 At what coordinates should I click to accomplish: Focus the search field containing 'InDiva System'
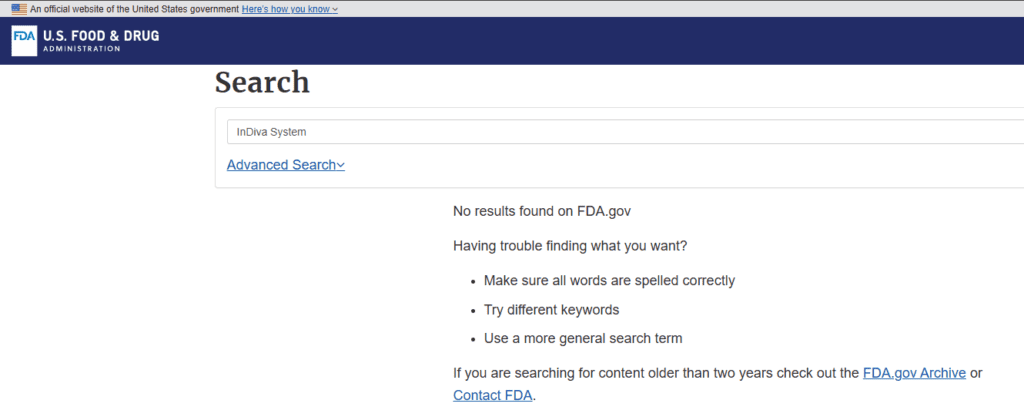625,132
